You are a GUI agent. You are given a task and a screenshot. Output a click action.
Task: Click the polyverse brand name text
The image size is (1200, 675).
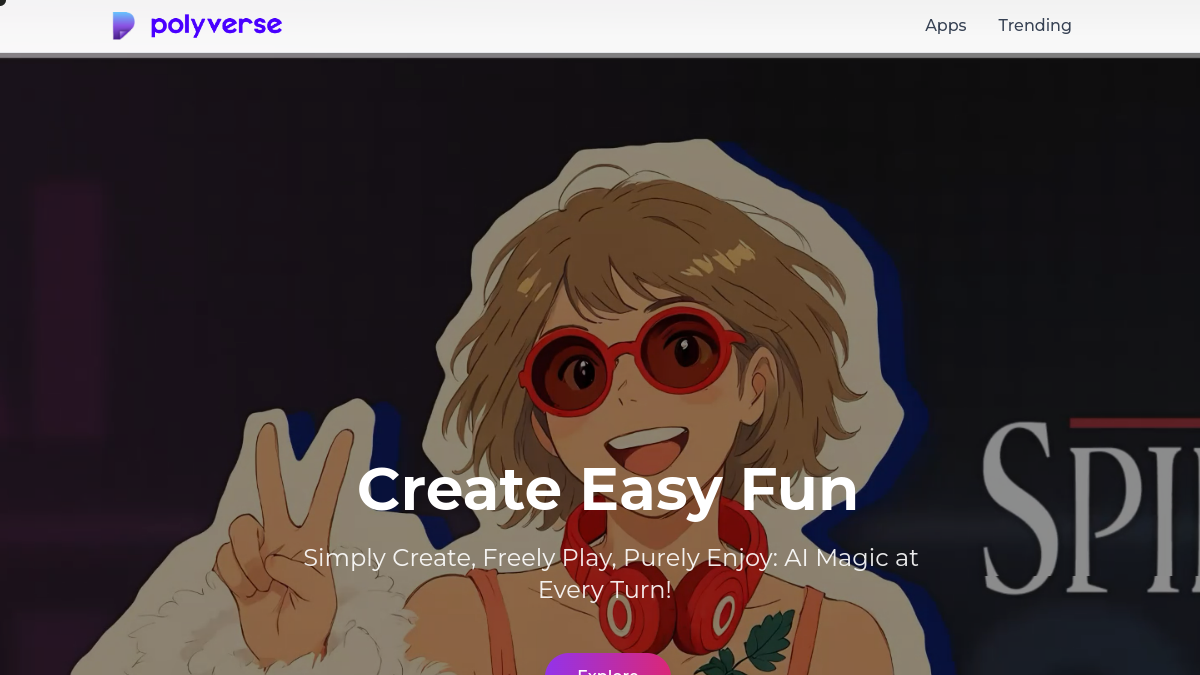point(216,25)
